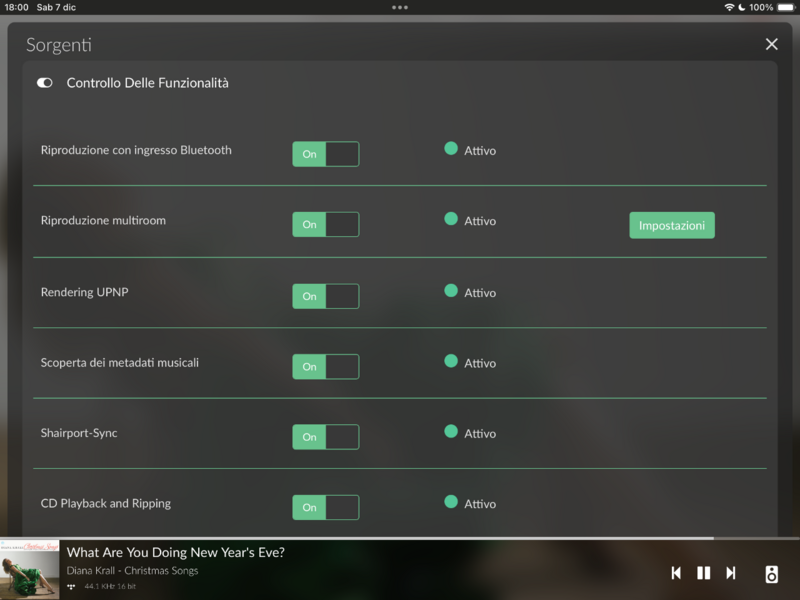Open the speaker output icon in player bar

[771, 574]
